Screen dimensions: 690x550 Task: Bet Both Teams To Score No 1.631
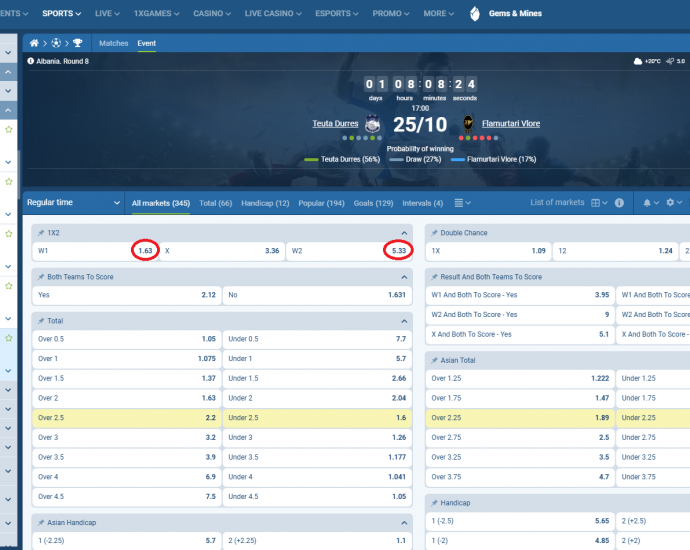tap(317, 295)
